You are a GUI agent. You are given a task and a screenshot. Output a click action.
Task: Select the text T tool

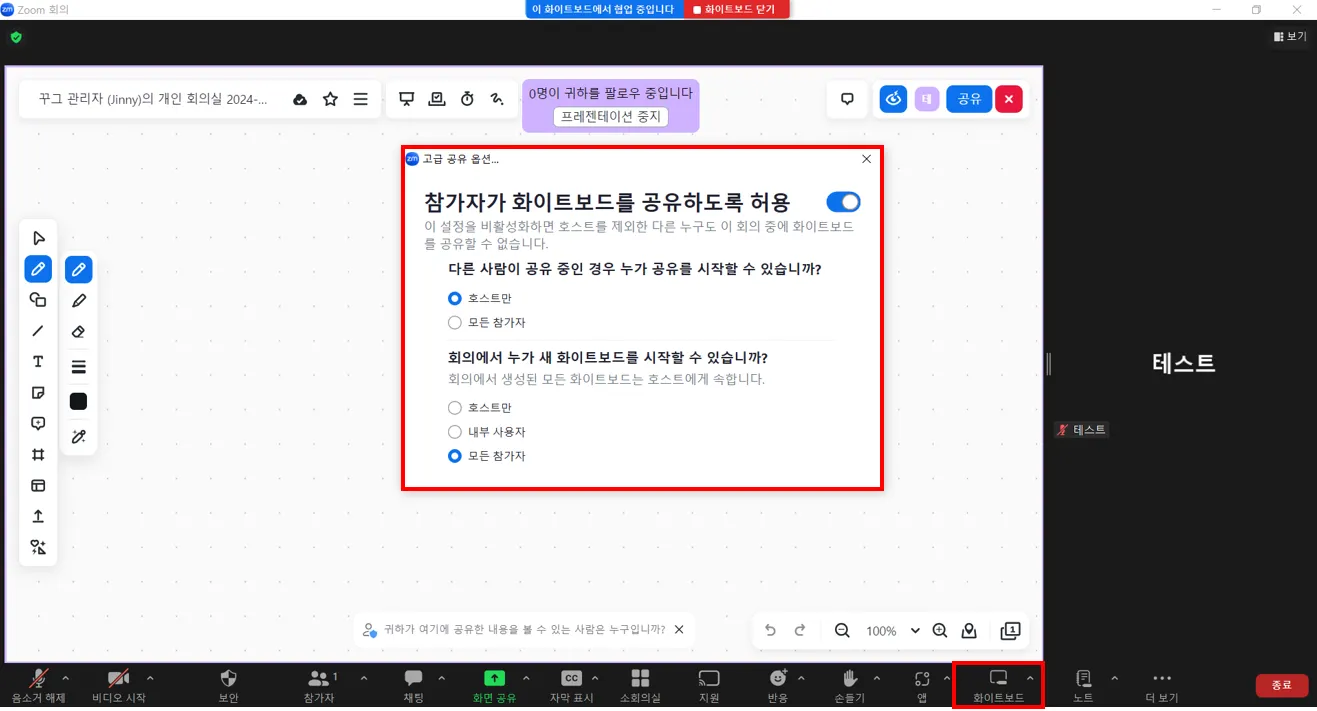coord(38,362)
